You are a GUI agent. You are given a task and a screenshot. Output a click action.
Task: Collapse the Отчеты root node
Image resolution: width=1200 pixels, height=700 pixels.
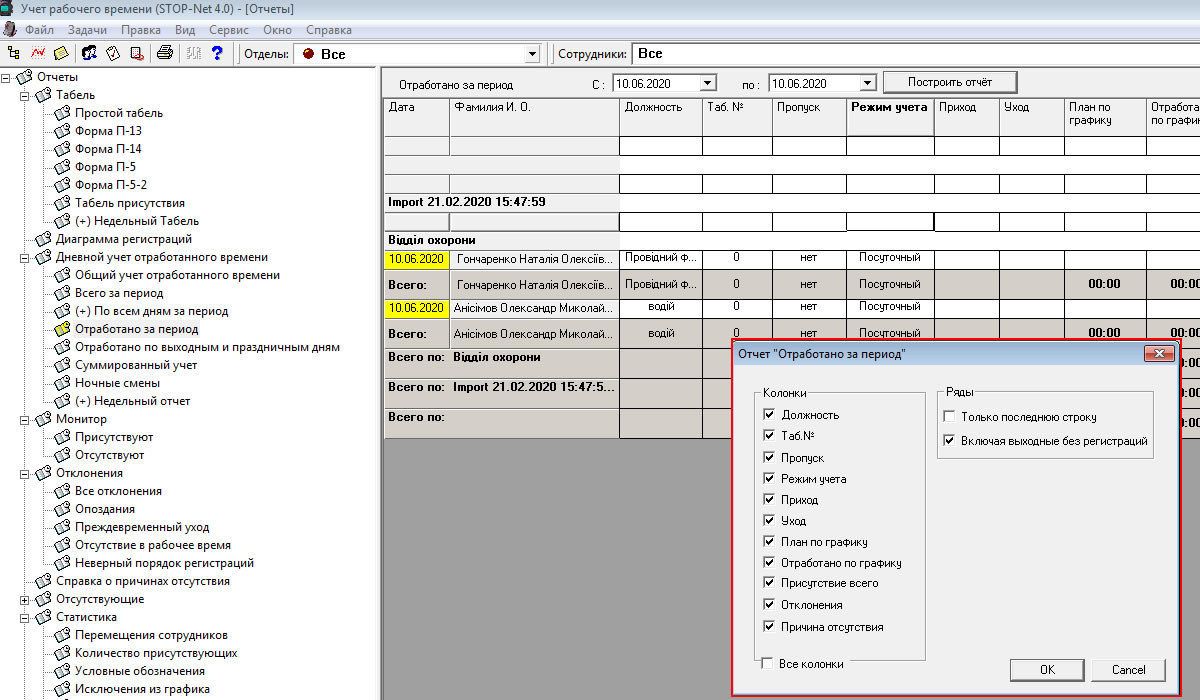(x=6, y=77)
